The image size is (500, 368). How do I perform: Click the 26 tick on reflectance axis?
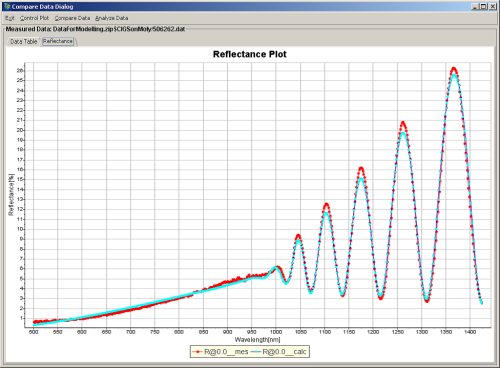pyautogui.click(x=20, y=71)
